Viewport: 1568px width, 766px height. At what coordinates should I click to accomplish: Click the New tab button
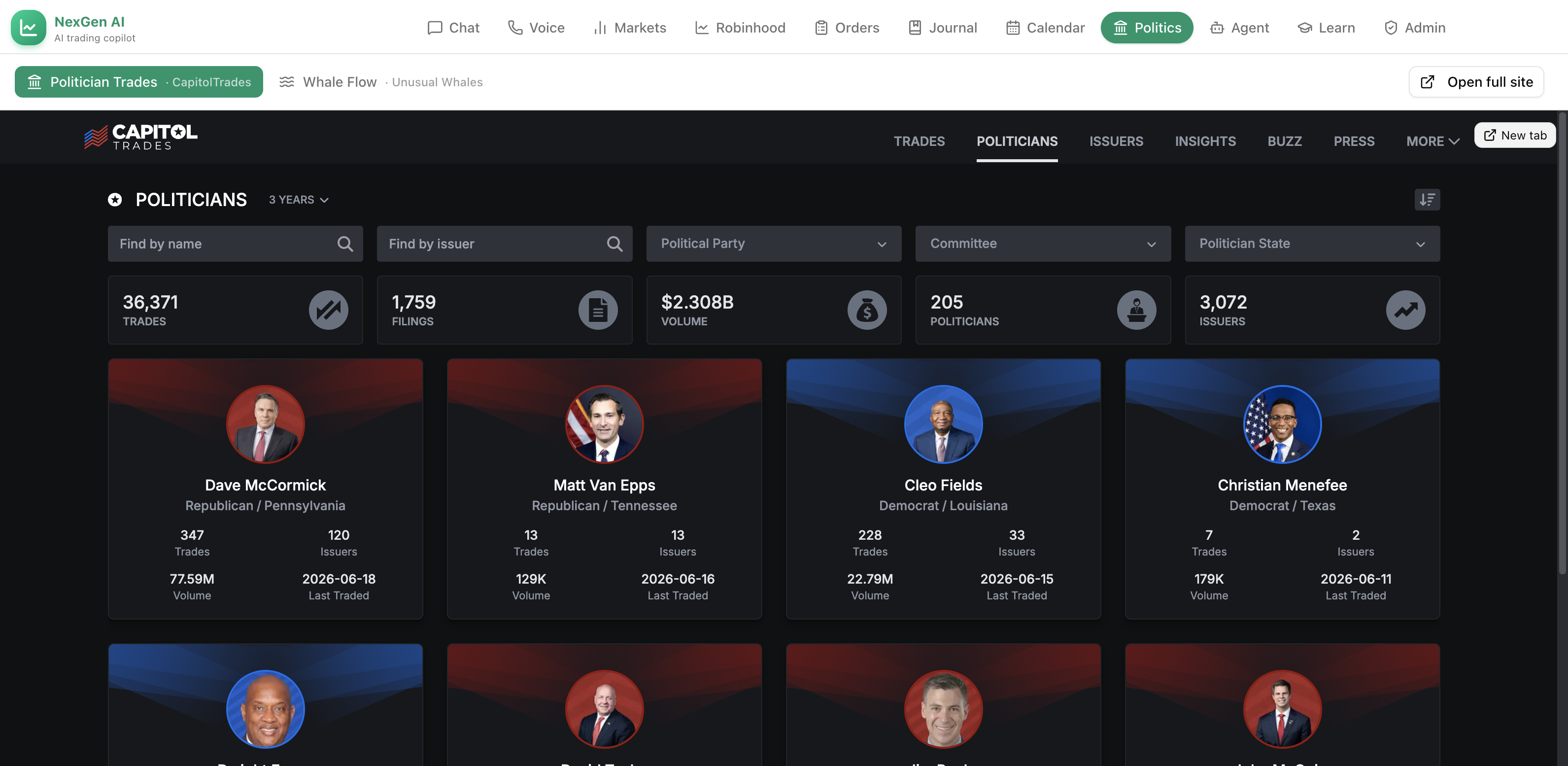[x=1514, y=135]
